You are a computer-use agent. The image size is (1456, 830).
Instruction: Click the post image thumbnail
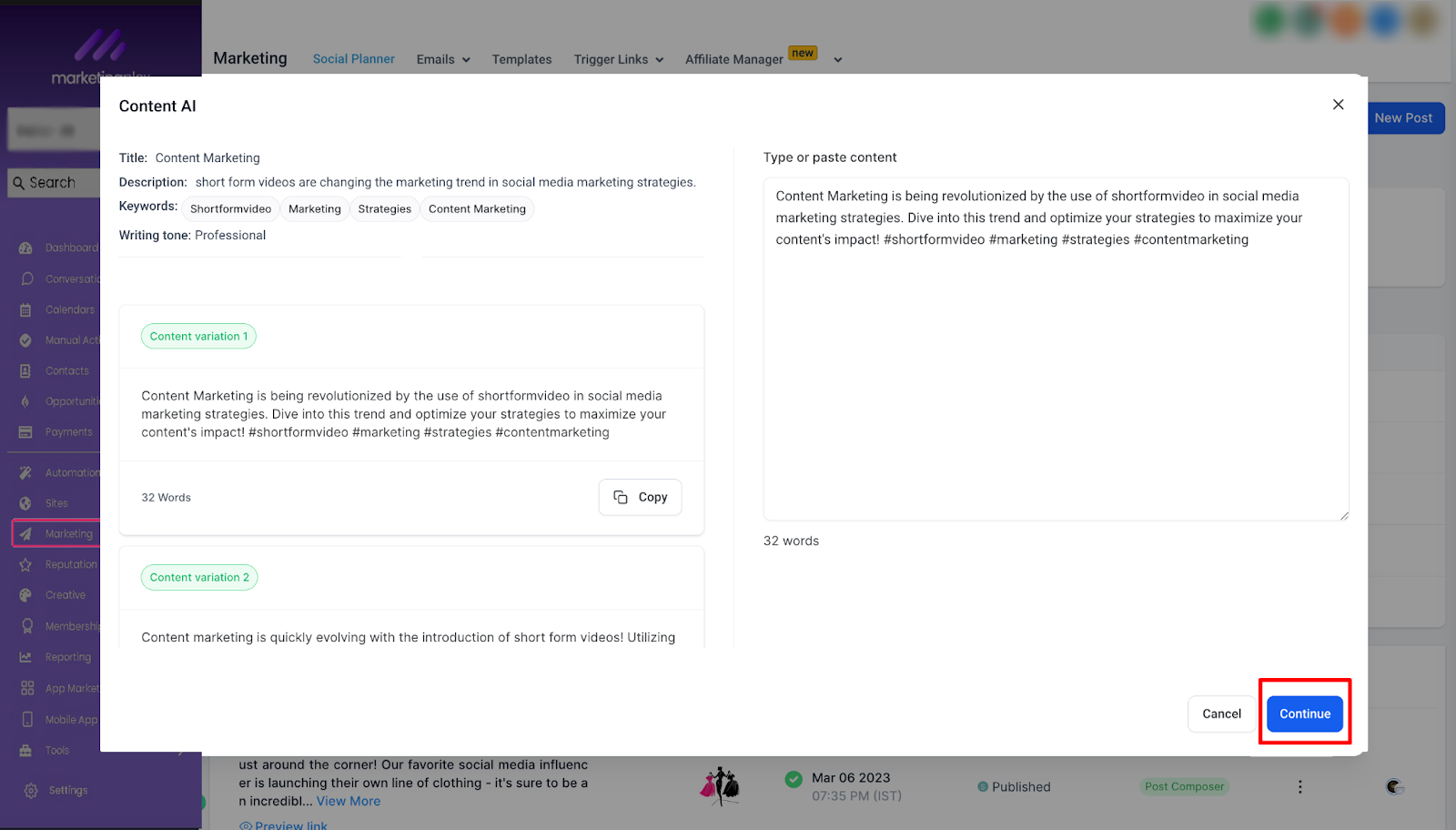pos(720,786)
